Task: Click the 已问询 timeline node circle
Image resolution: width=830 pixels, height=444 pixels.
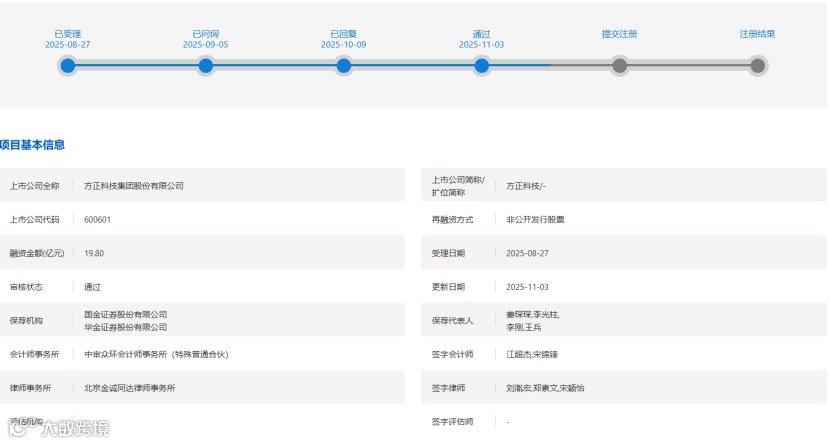Action: pos(205,66)
